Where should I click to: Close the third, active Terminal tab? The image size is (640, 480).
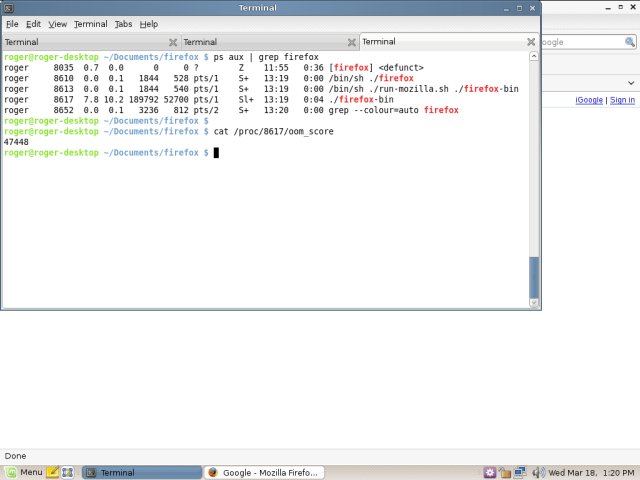tap(530, 42)
